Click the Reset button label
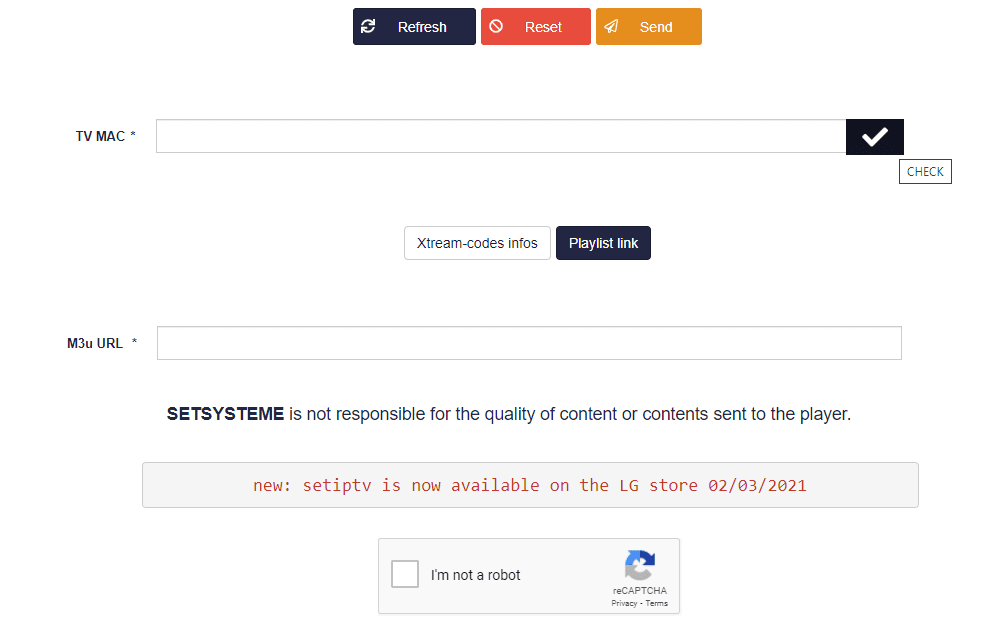998x637 pixels. (543, 27)
